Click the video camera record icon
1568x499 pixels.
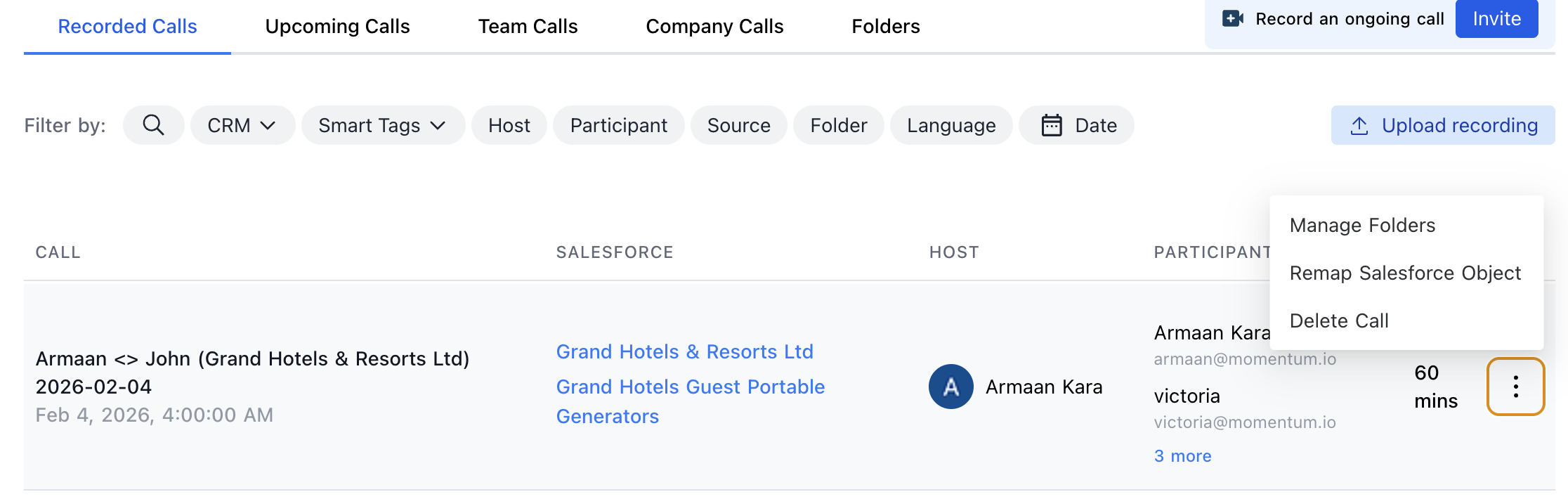(1232, 19)
